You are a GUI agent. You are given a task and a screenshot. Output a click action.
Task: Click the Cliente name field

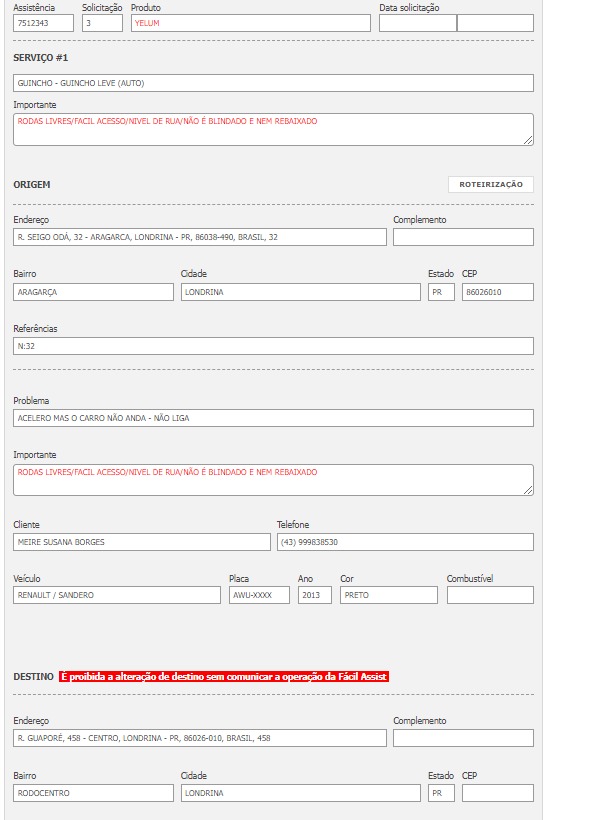pos(142,542)
